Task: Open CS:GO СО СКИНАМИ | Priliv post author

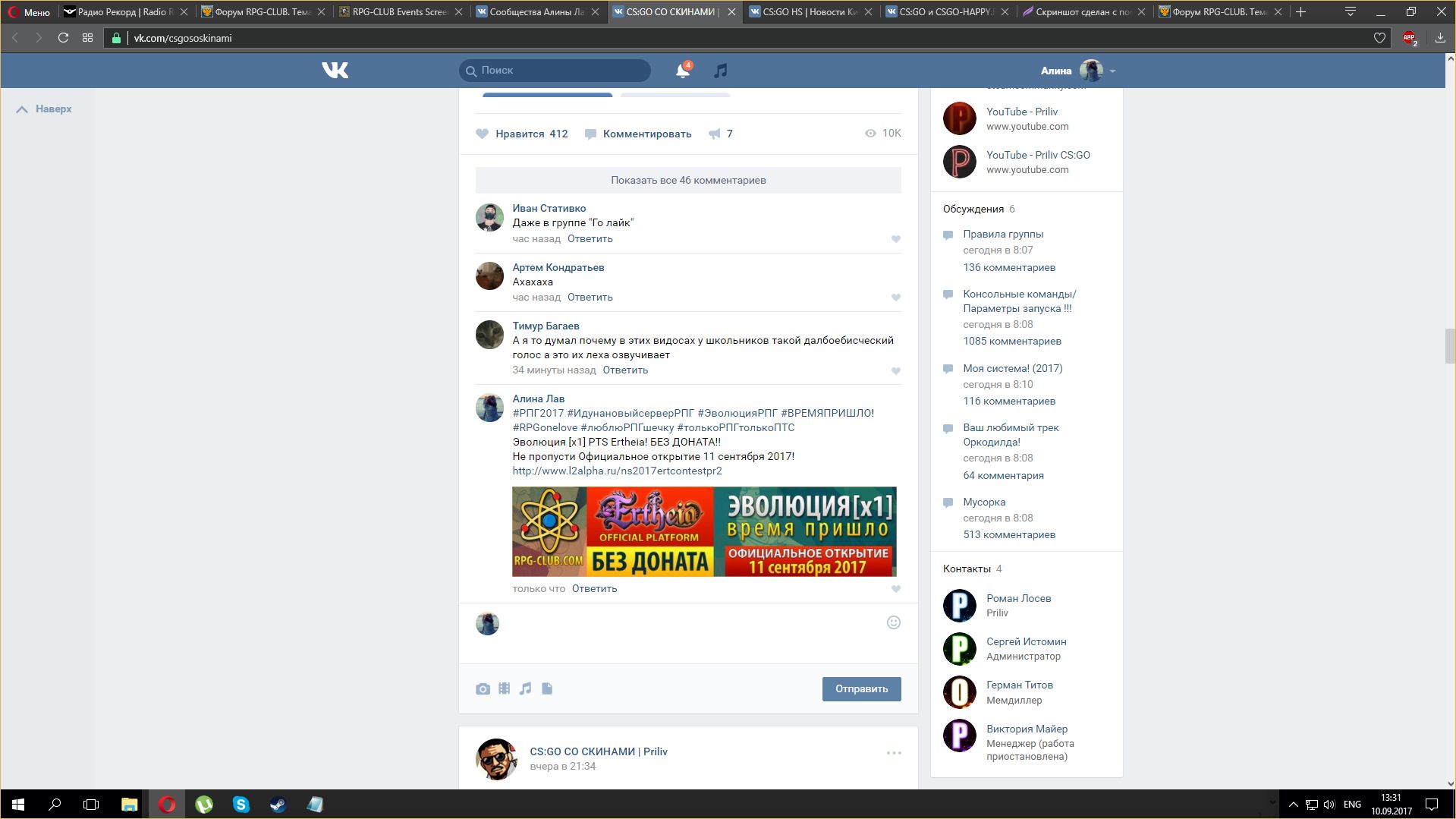Action: (x=599, y=752)
